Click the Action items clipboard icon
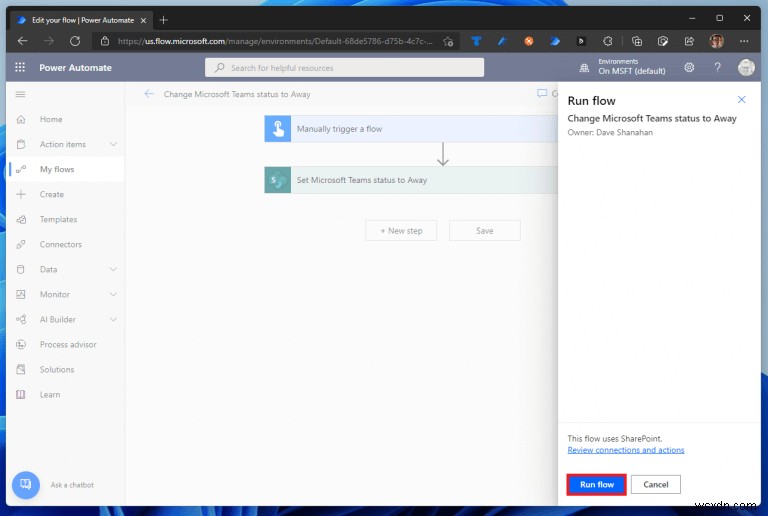The width and height of the screenshot is (768, 516). pos(21,144)
